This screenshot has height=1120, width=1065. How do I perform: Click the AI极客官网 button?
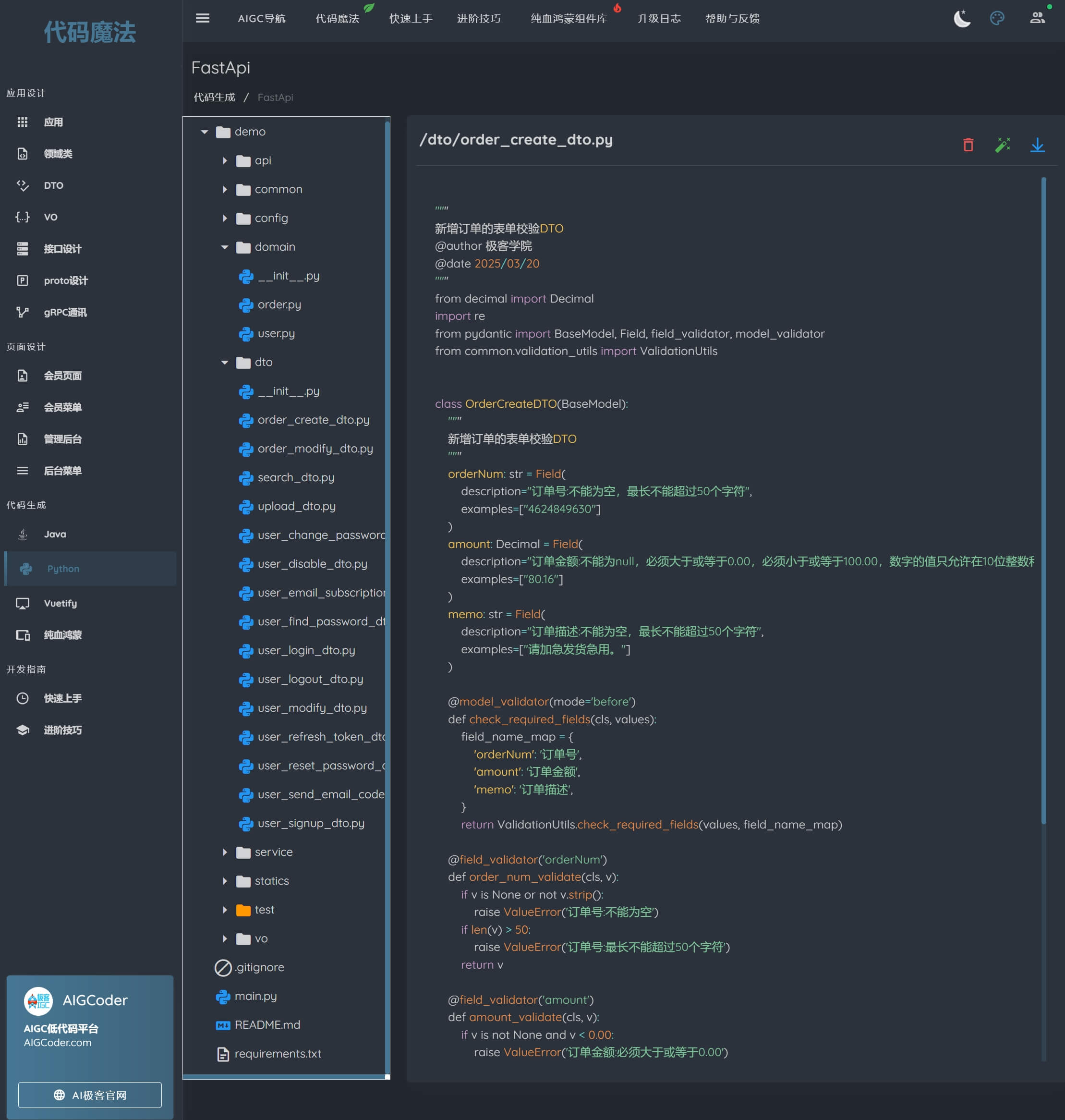[x=90, y=1095]
